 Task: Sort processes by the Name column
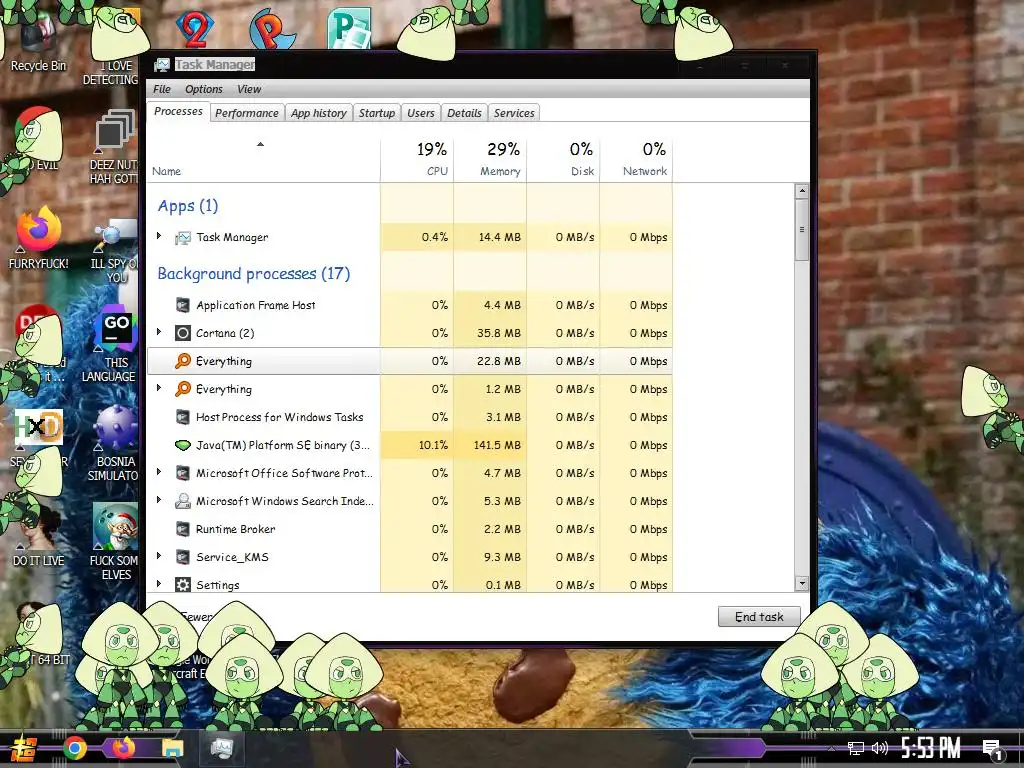coord(263,159)
